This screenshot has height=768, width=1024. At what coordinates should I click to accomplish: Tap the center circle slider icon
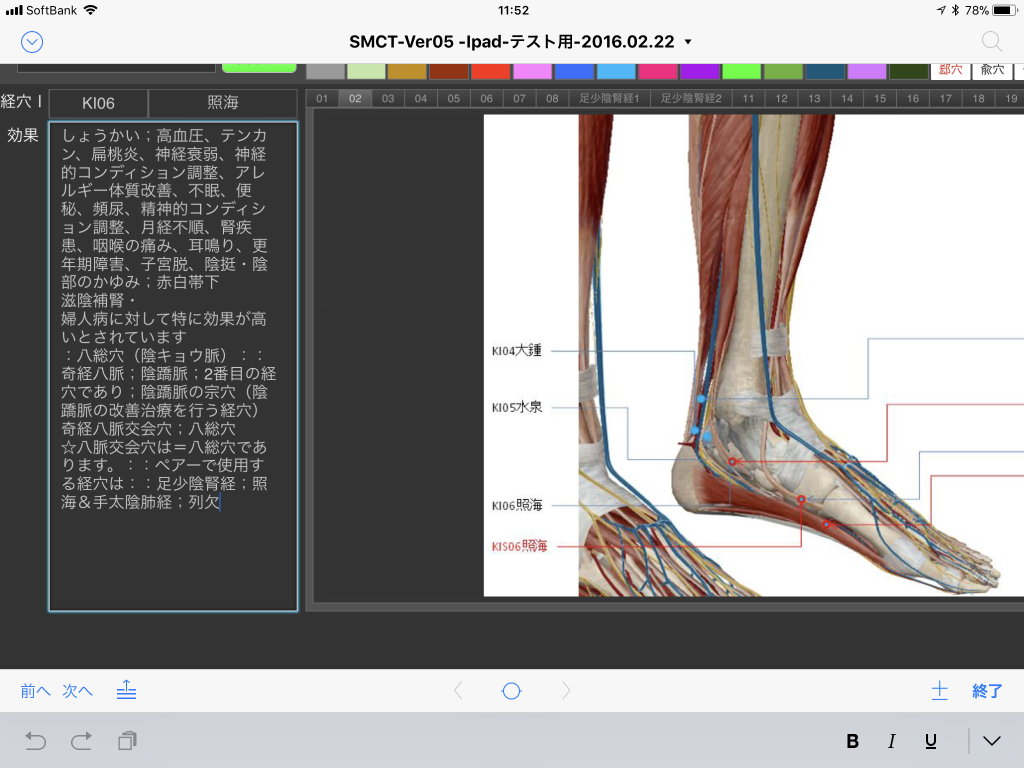coord(511,690)
